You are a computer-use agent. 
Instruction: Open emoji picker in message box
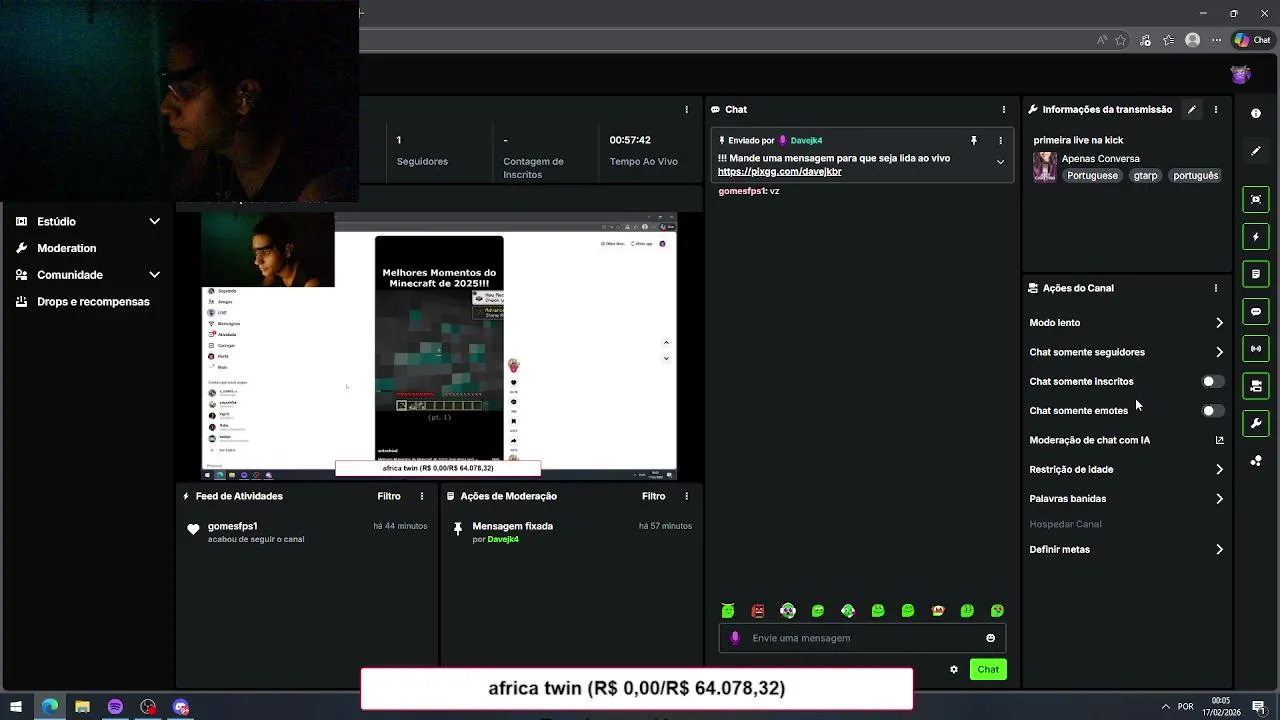point(991,638)
